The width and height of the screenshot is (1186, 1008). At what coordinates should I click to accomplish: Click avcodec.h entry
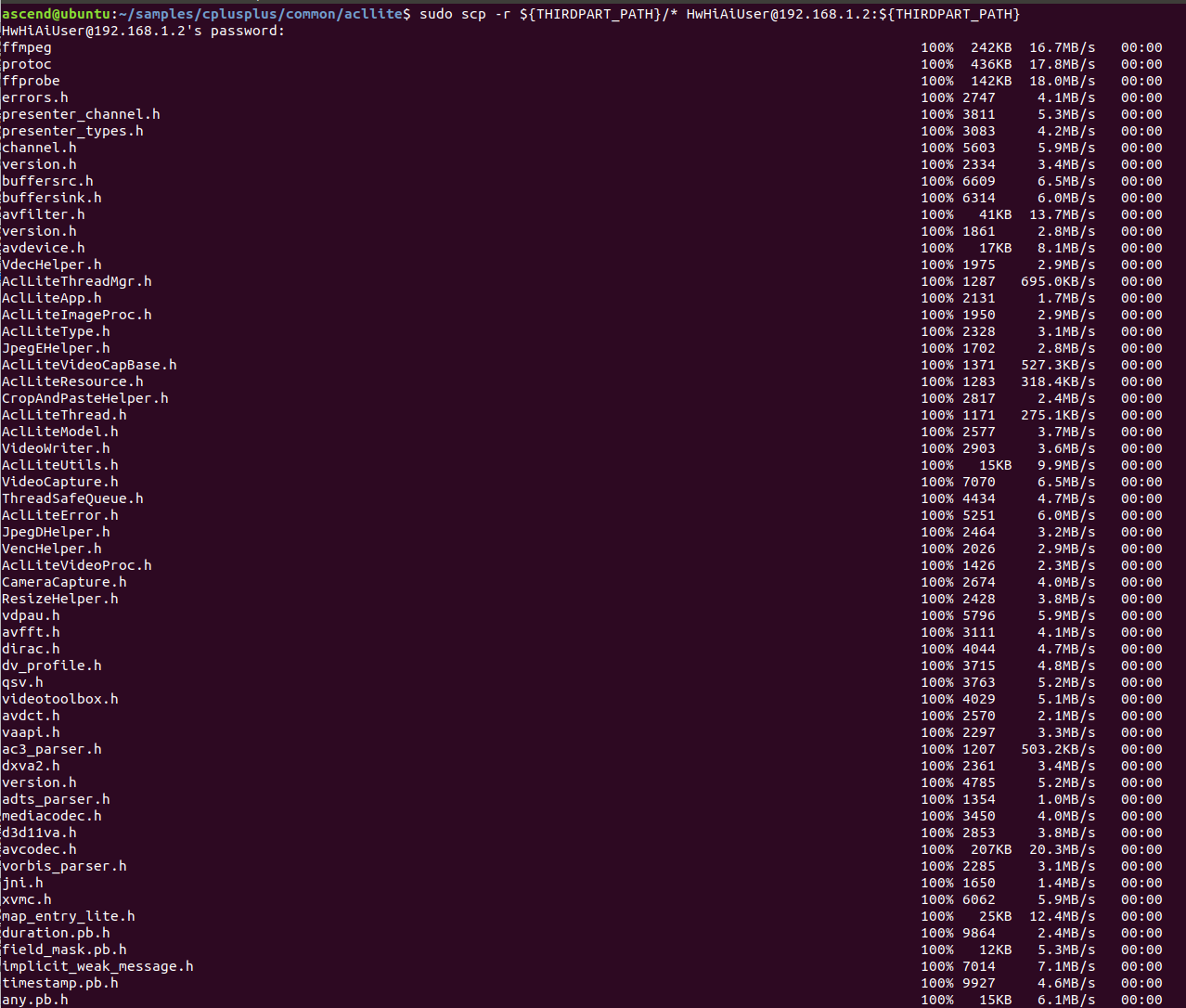pos(39,849)
